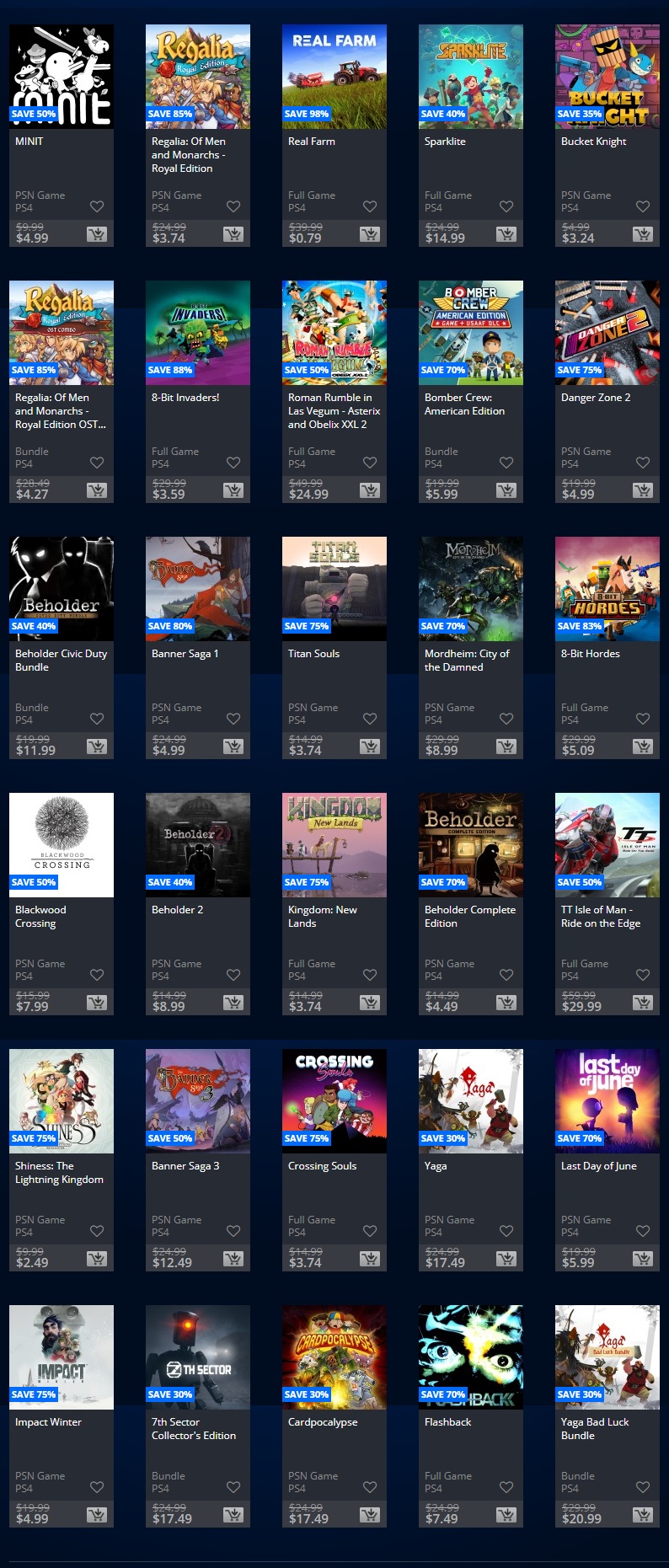669x1568 pixels.
Task: Toggle wishlist heart for Banner Saga 1
Action: tap(233, 719)
